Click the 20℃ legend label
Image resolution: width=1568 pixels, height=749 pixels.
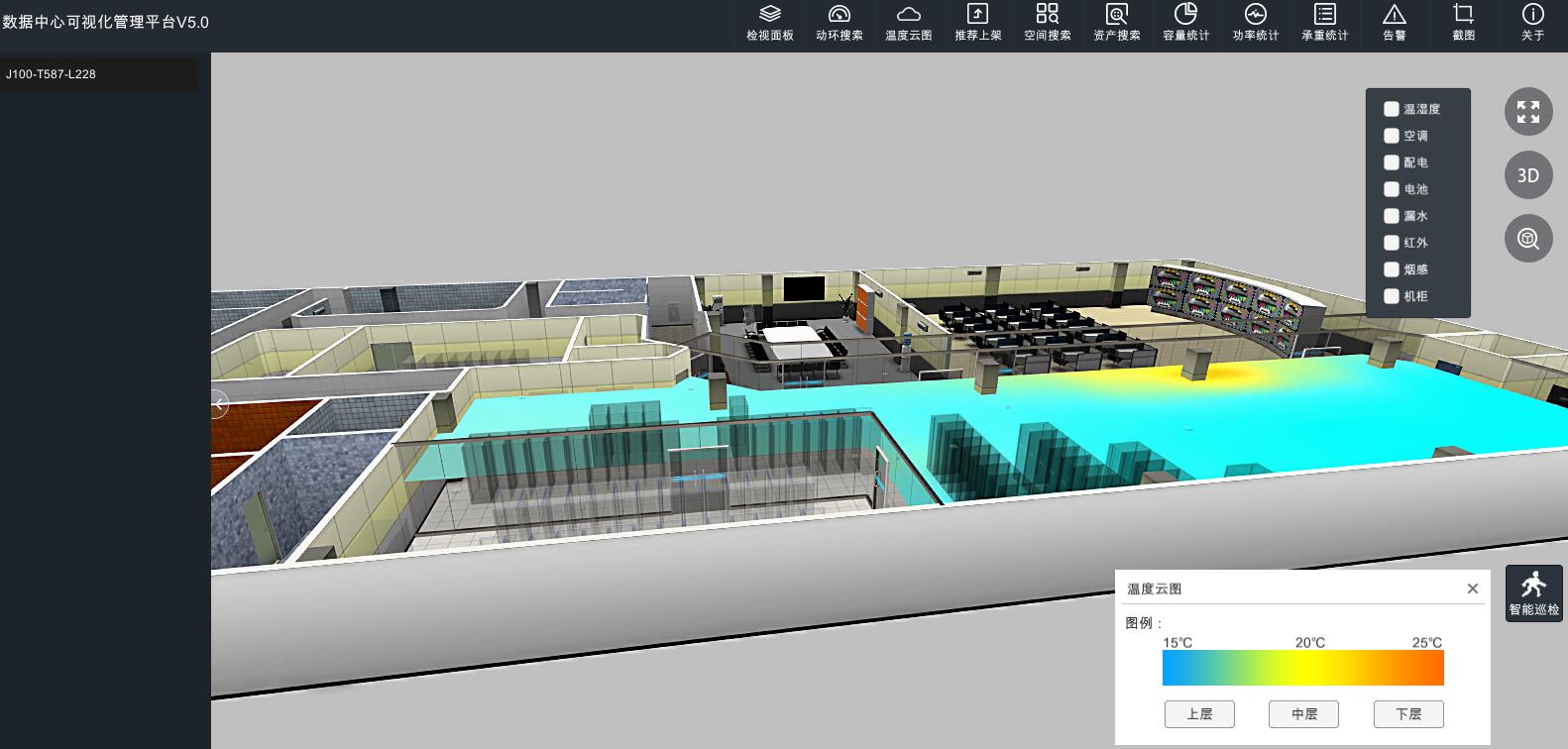pos(1310,643)
